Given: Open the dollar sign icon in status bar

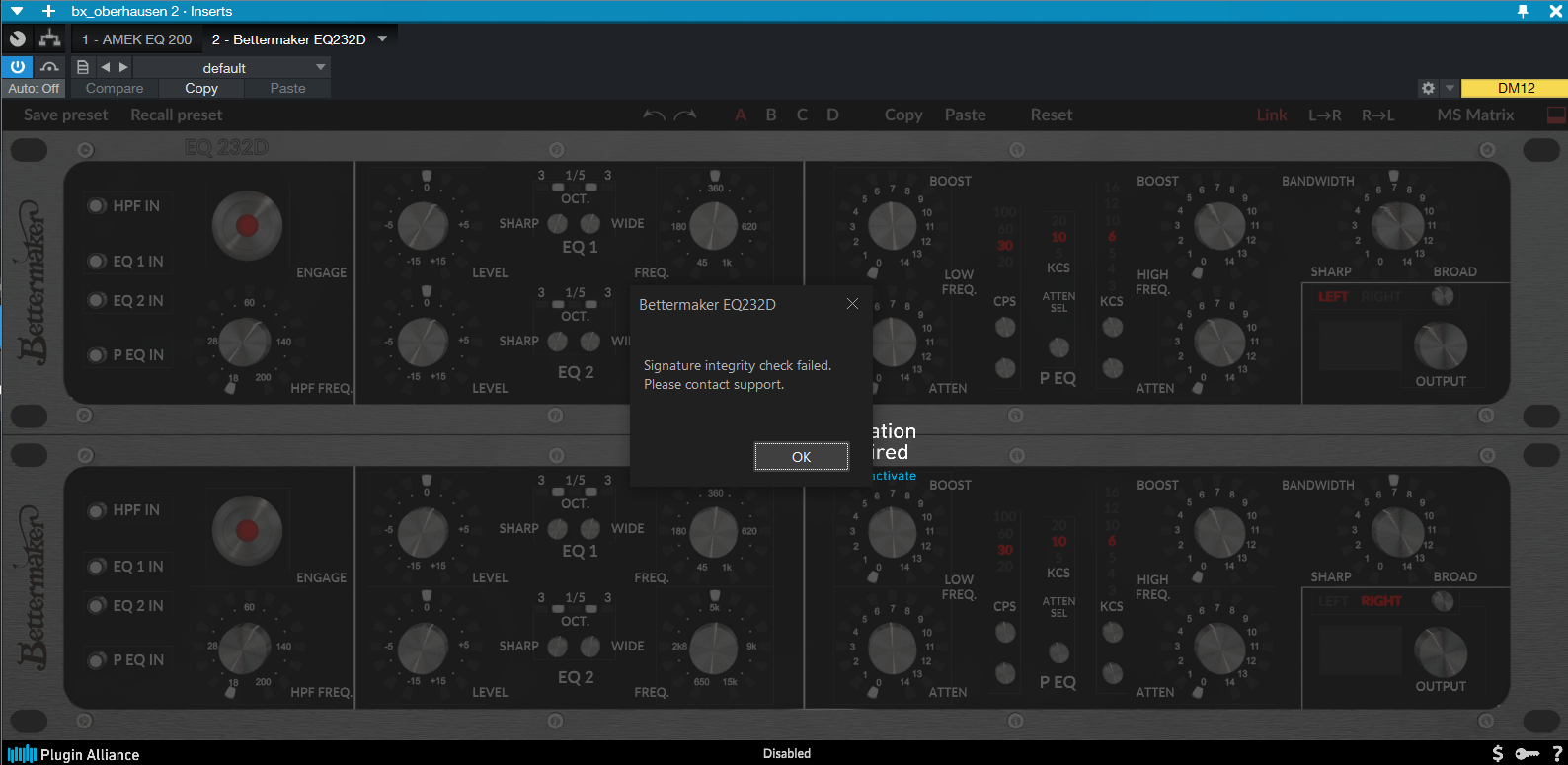Looking at the screenshot, I should click(1498, 754).
